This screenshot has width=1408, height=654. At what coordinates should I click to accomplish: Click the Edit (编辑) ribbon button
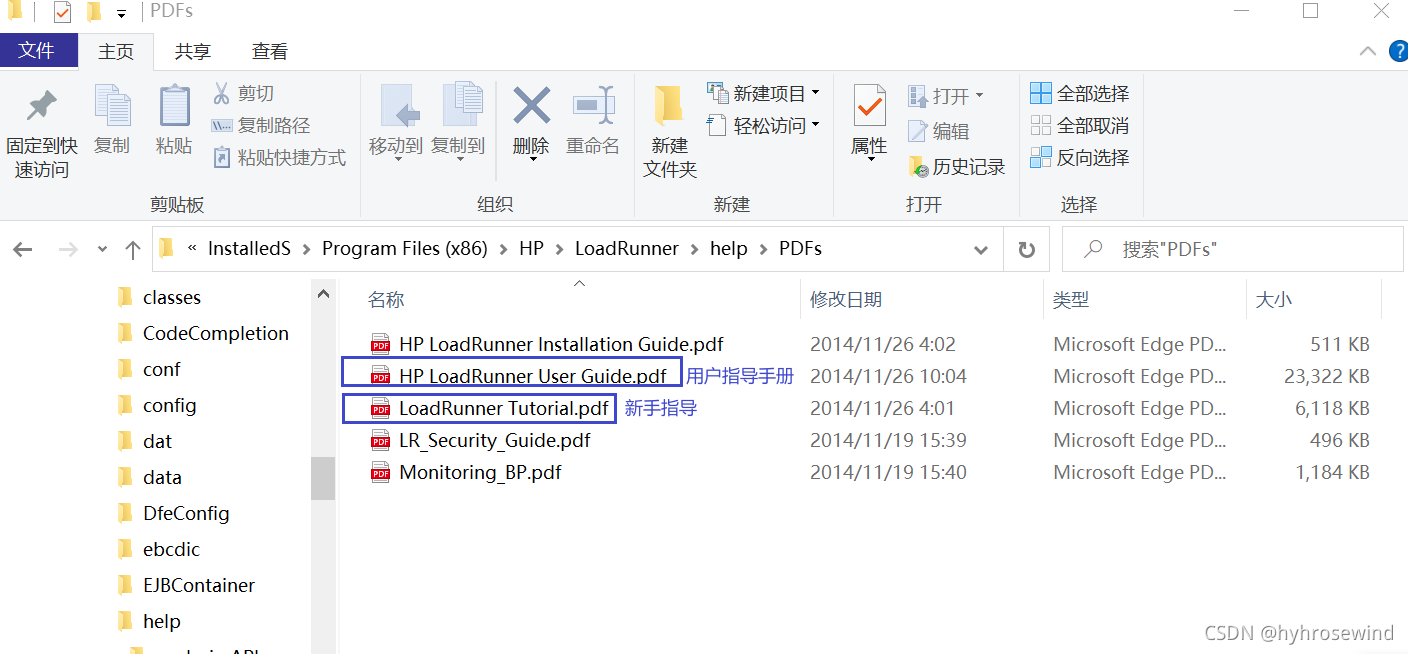coord(938,131)
